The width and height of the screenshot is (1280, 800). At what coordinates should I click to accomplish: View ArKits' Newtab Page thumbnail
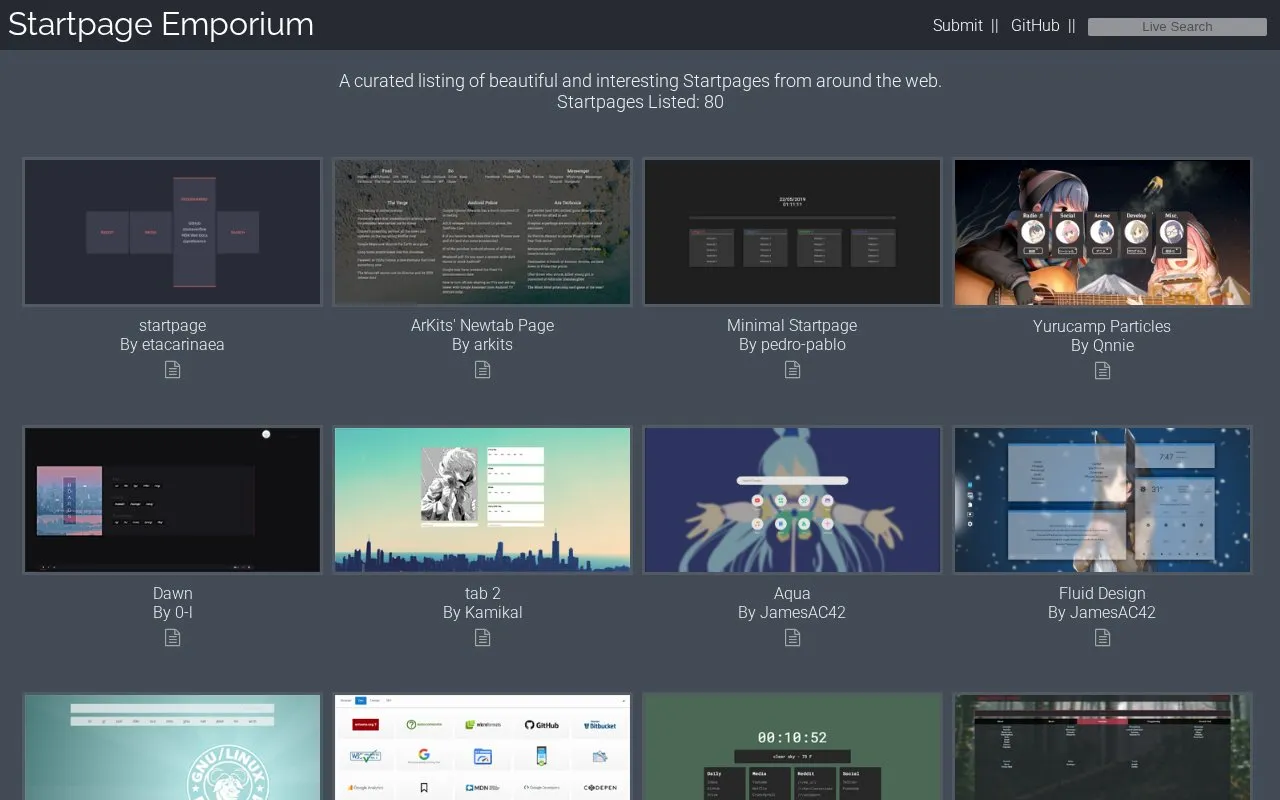[482, 232]
